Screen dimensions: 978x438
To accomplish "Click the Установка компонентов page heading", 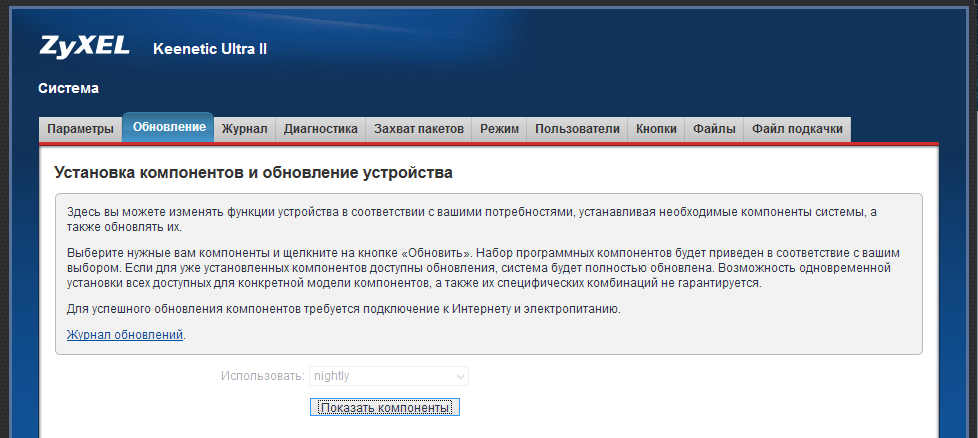I will (253, 173).
